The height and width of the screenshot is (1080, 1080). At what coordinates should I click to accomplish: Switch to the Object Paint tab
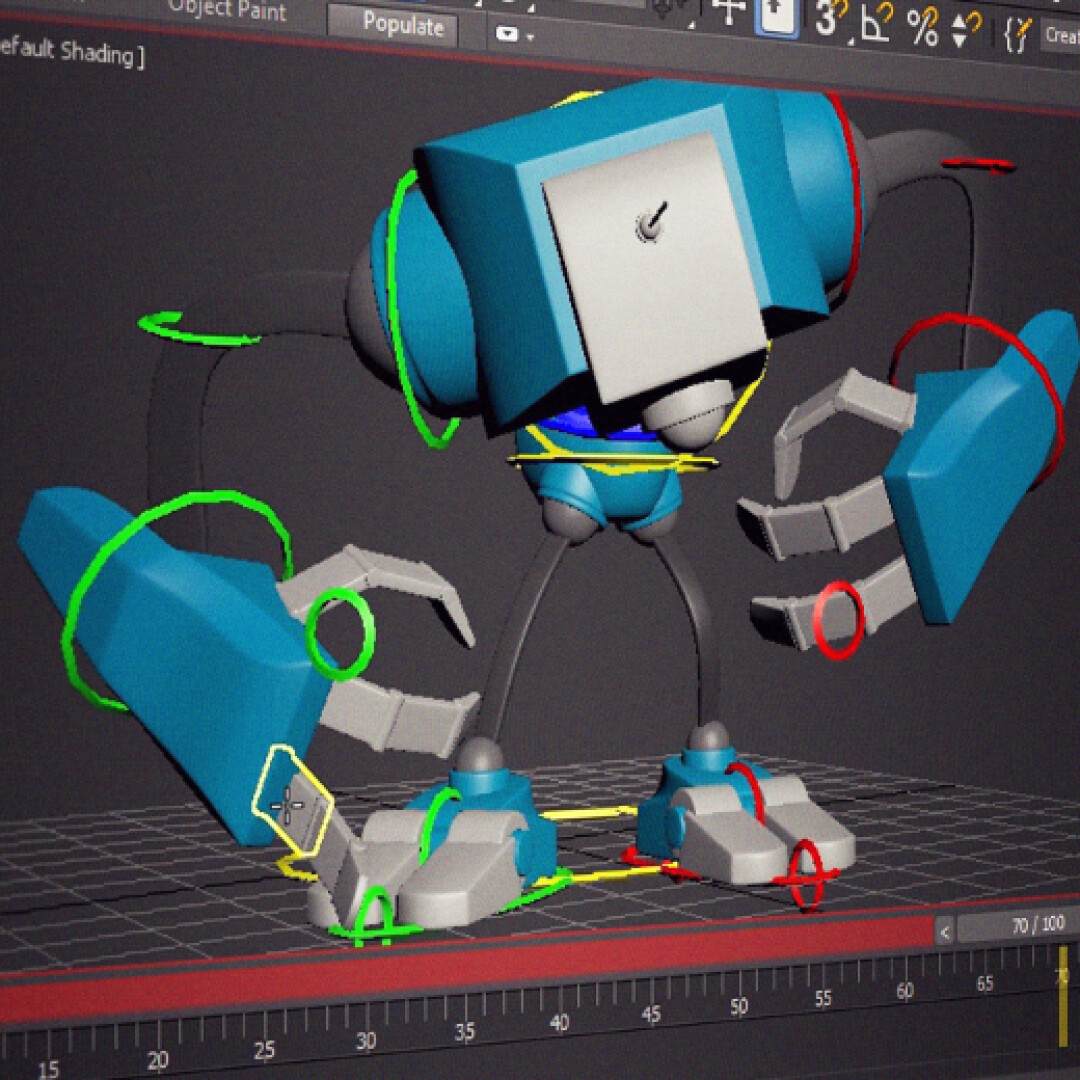tap(226, 11)
